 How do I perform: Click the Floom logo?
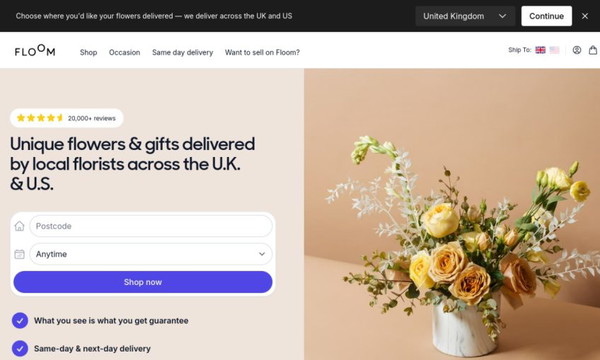tap(35, 50)
